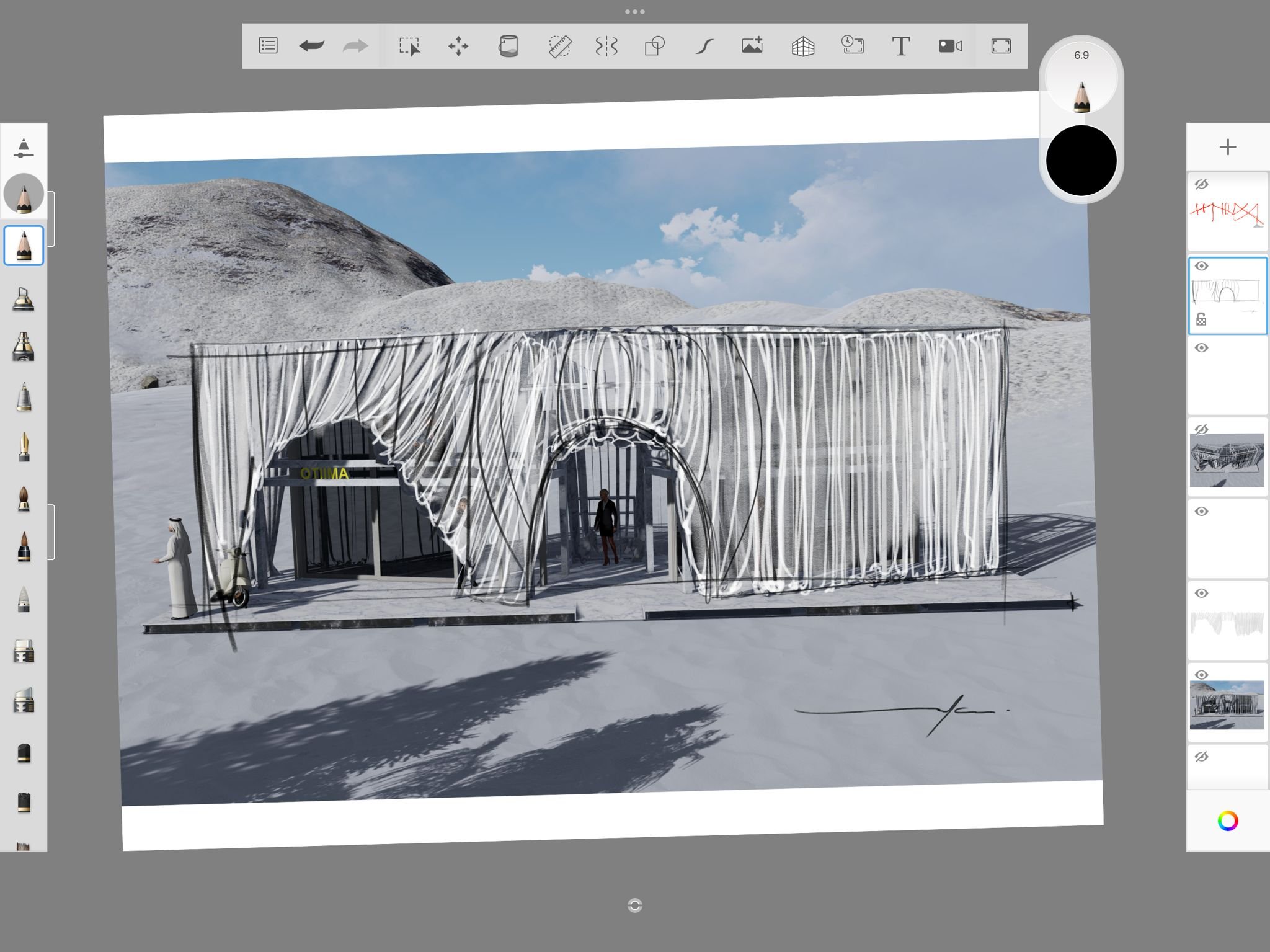Screen dimensions: 1270x952
Task: Reset canvas rotation icon at bottom
Action: [634, 905]
